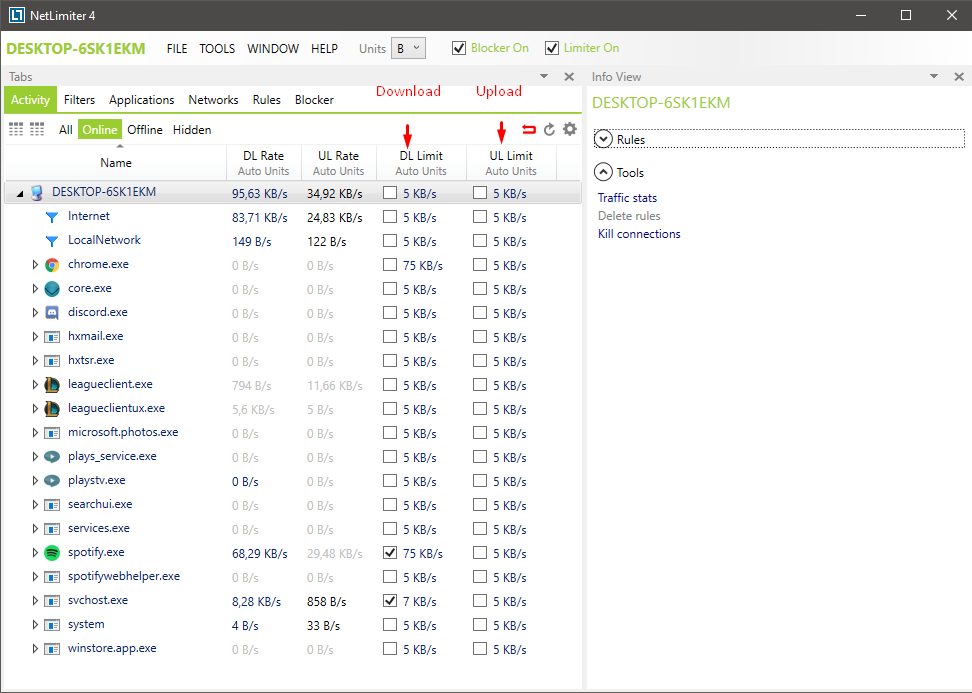Click the hxmail.exe icon
This screenshot has height=693, width=972.
click(52, 337)
